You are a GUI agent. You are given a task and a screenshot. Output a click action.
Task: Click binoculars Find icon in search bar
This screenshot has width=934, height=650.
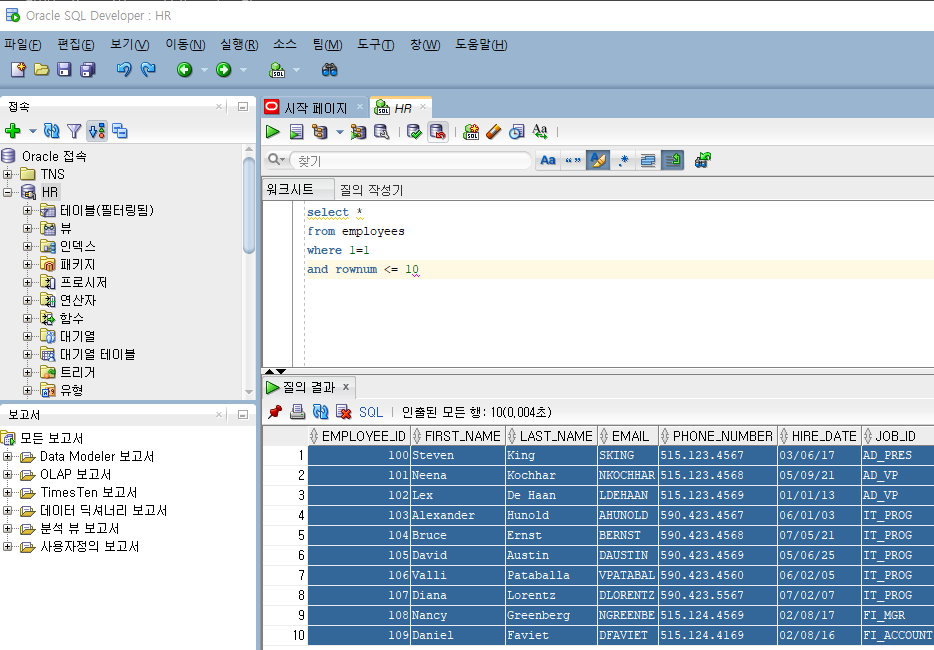coord(703,160)
